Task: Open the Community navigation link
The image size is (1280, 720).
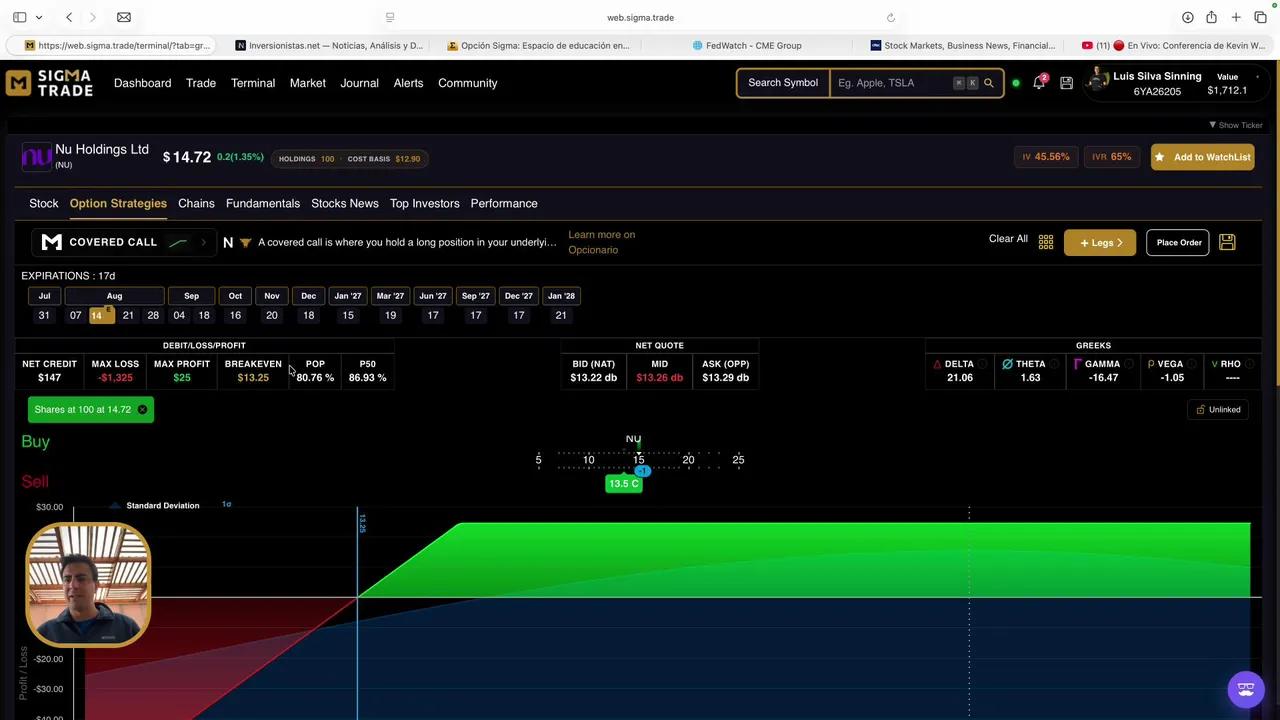Action: click(x=468, y=83)
